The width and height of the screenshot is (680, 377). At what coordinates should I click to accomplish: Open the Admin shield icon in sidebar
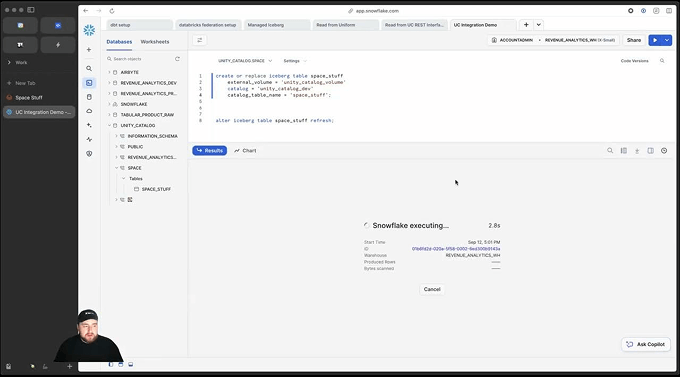pyautogui.click(x=89, y=154)
